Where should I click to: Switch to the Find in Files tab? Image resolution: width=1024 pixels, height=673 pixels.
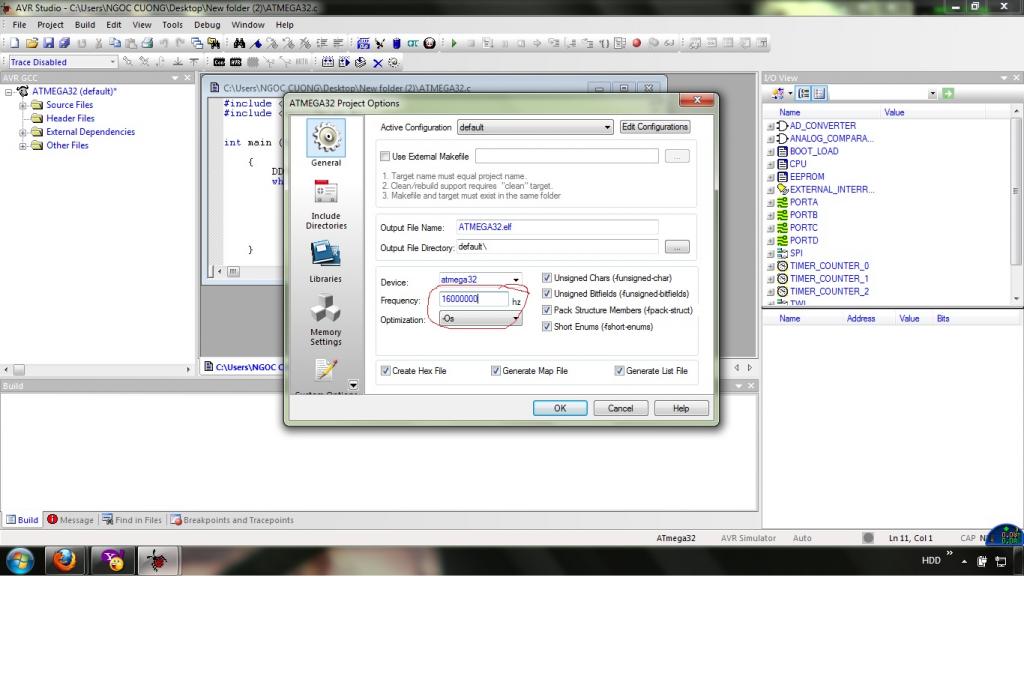click(x=132, y=520)
